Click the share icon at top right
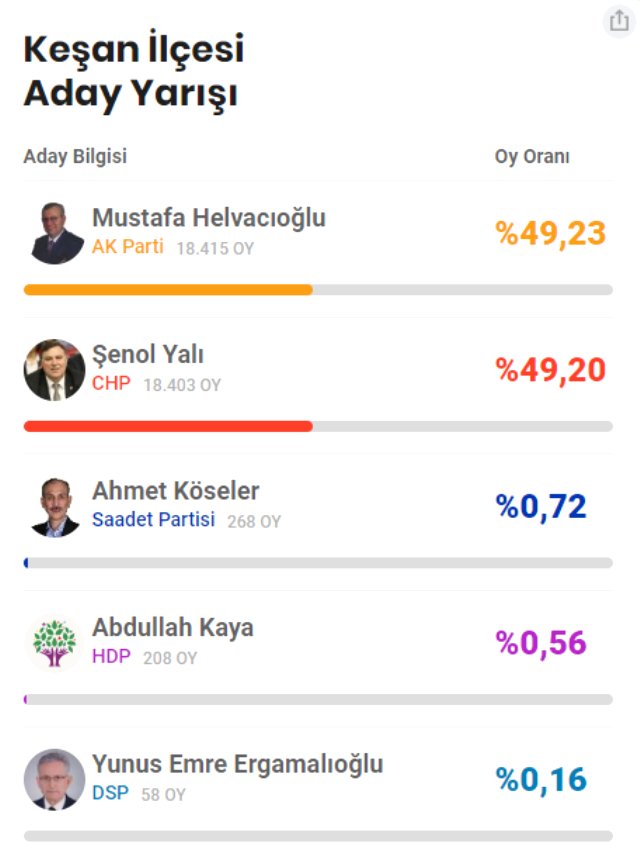The width and height of the screenshot is (640, 863). (618, 21)
